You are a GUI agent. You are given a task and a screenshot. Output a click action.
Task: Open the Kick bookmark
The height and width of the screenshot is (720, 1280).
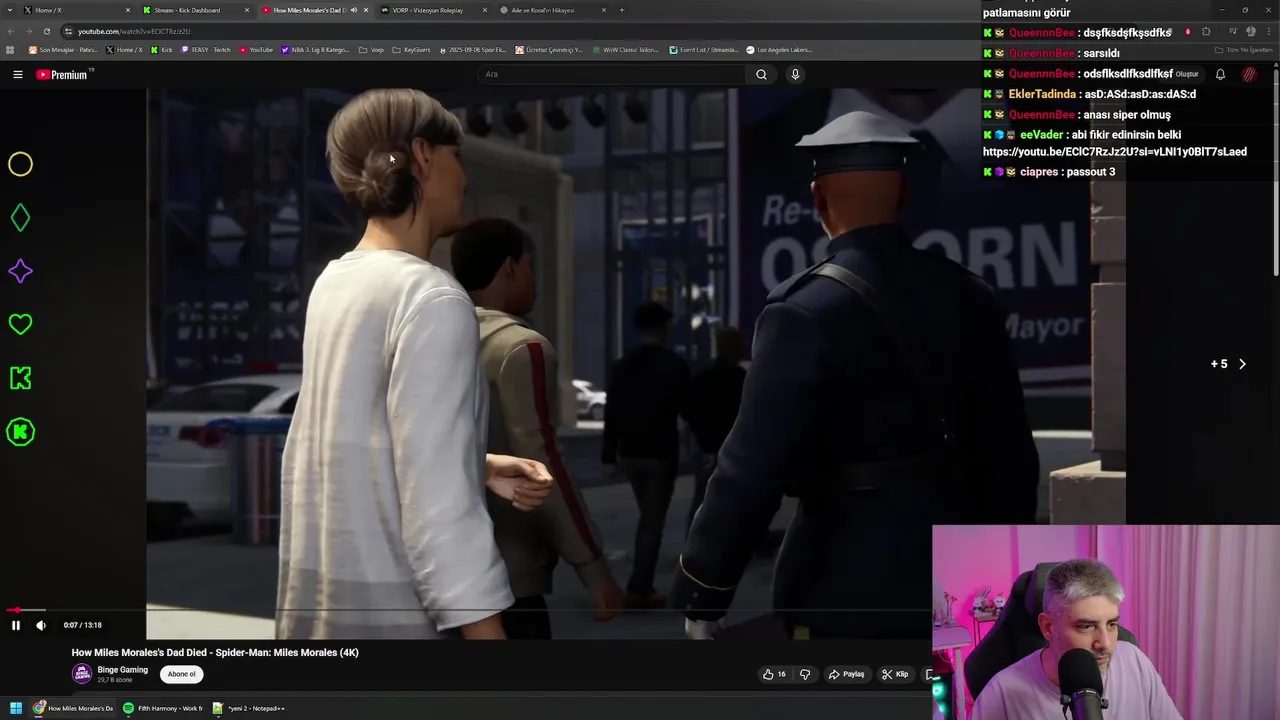coord(162,49)
